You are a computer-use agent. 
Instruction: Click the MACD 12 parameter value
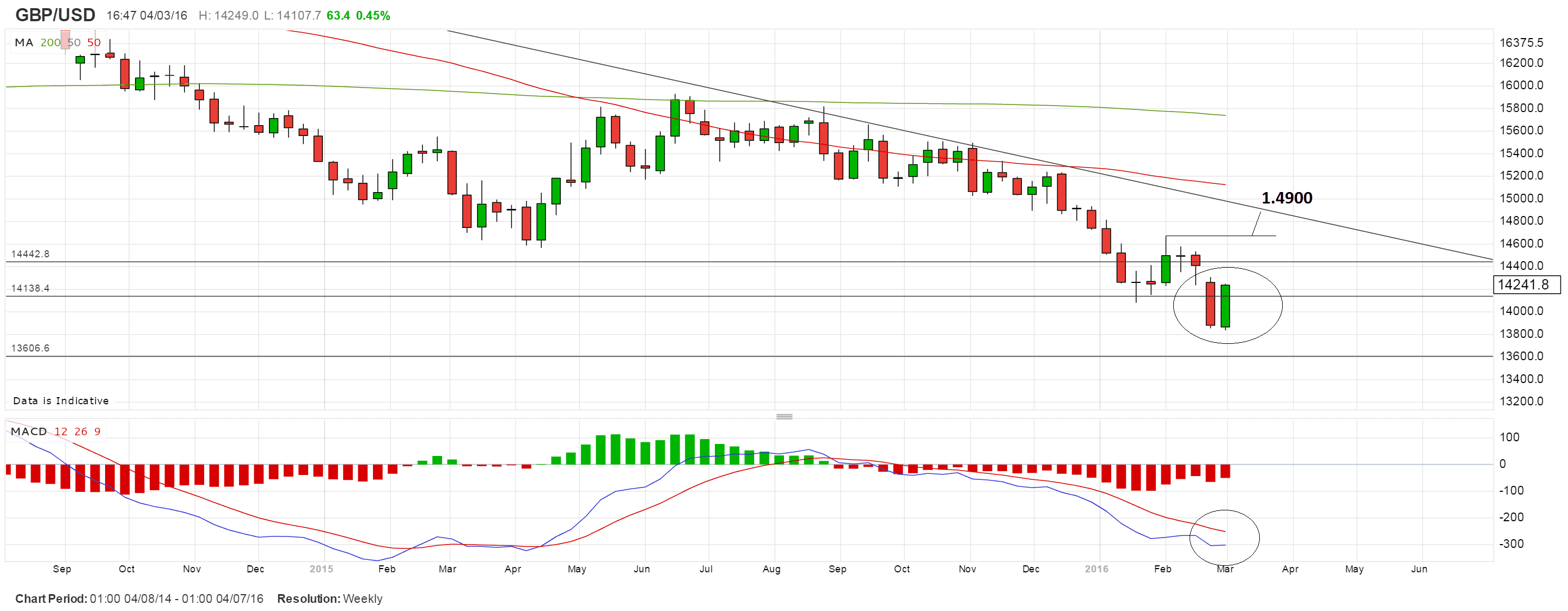(61, 431)
